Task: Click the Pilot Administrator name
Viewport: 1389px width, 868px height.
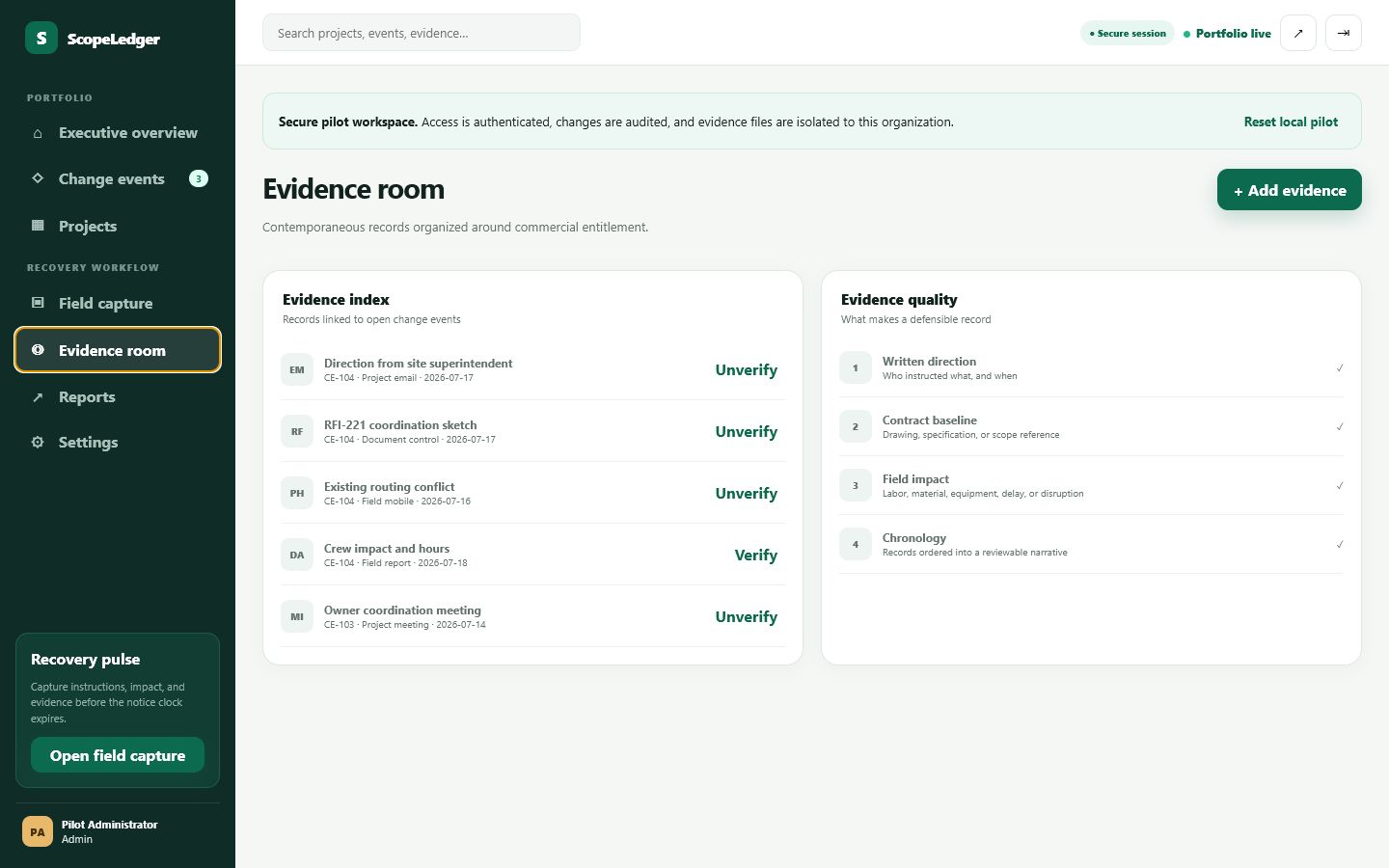Action: (109, 825)
